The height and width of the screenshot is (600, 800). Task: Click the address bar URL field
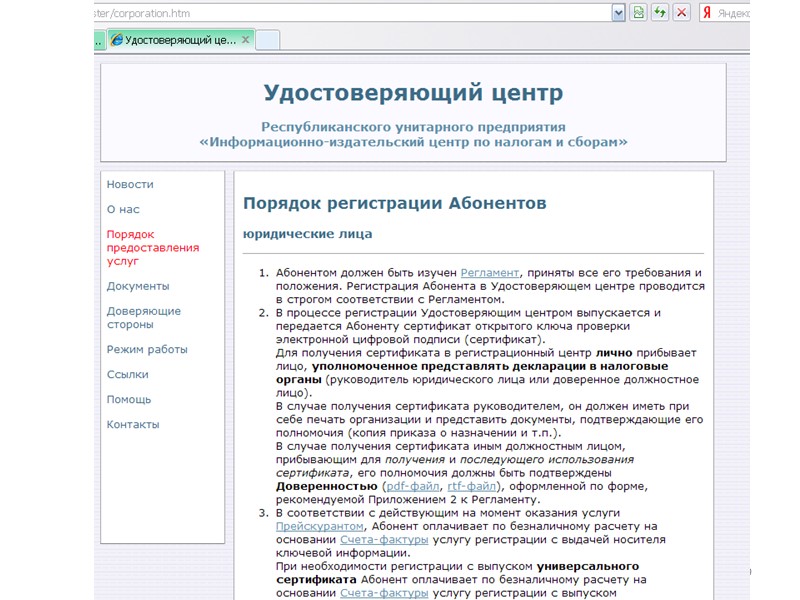(x=352, y=13)
